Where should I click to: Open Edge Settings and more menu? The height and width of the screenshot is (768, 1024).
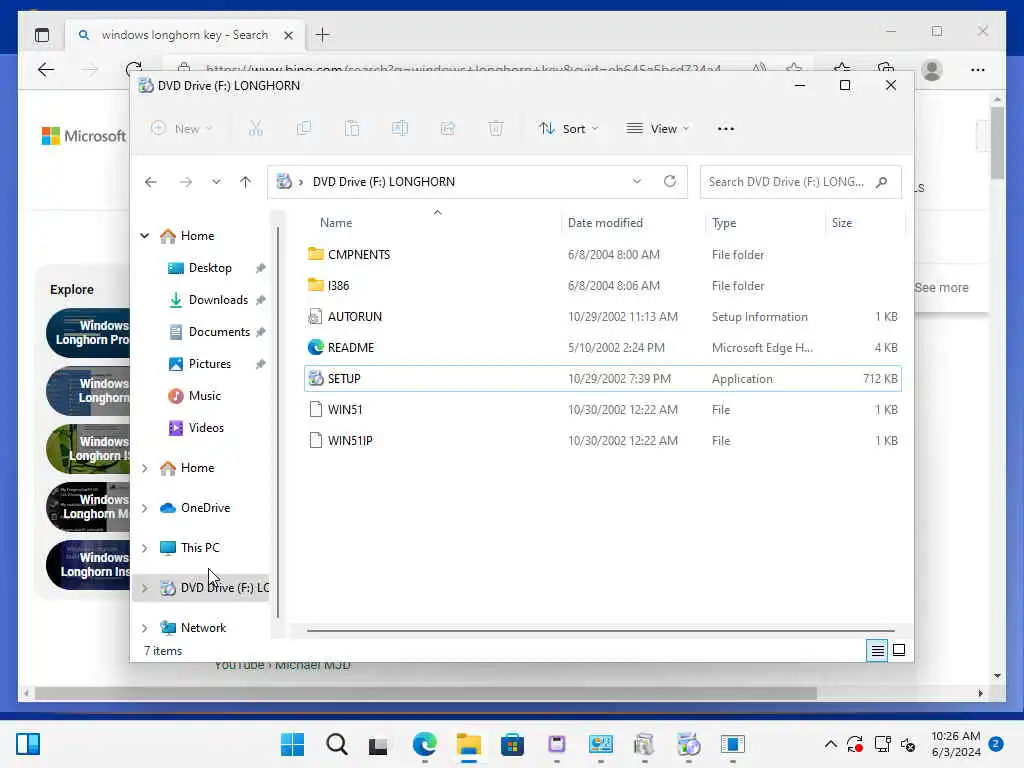[x=978, y=69]
